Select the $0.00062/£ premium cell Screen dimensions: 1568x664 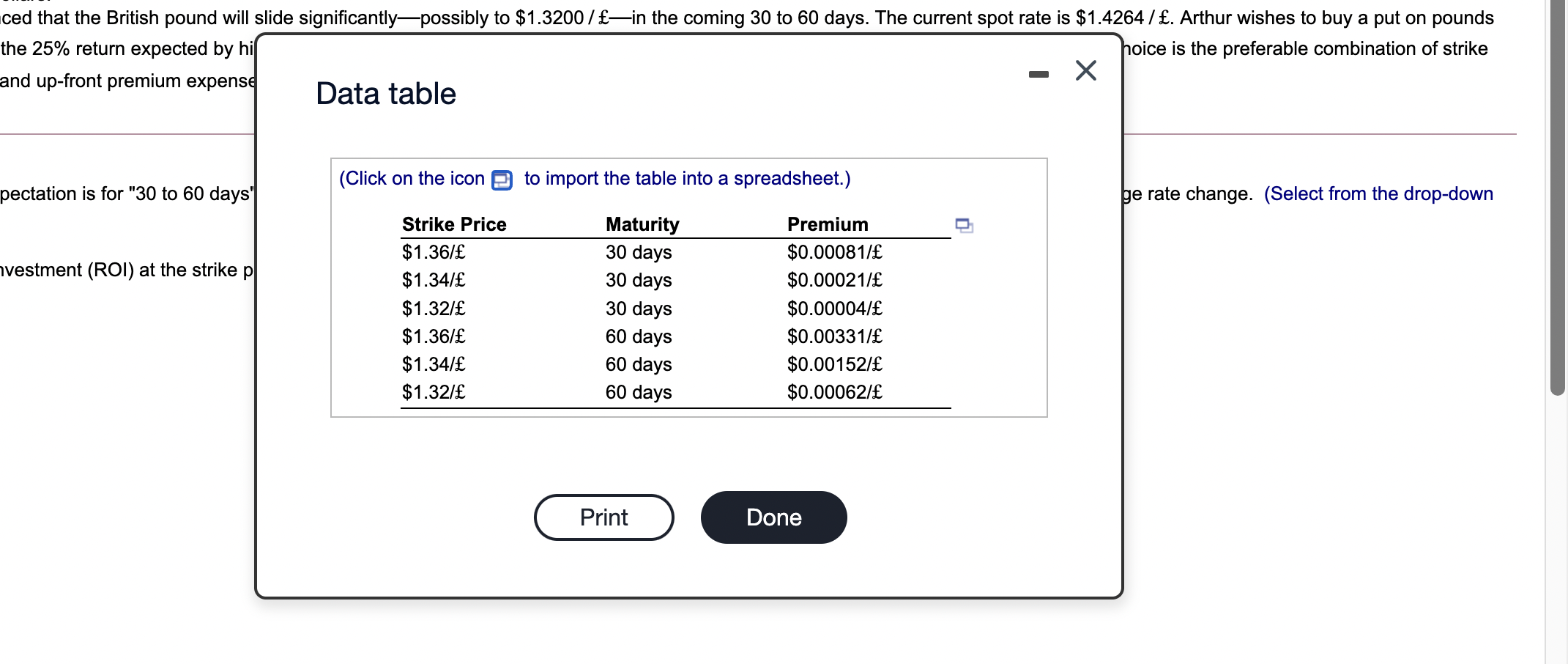(x=834, y=392)
